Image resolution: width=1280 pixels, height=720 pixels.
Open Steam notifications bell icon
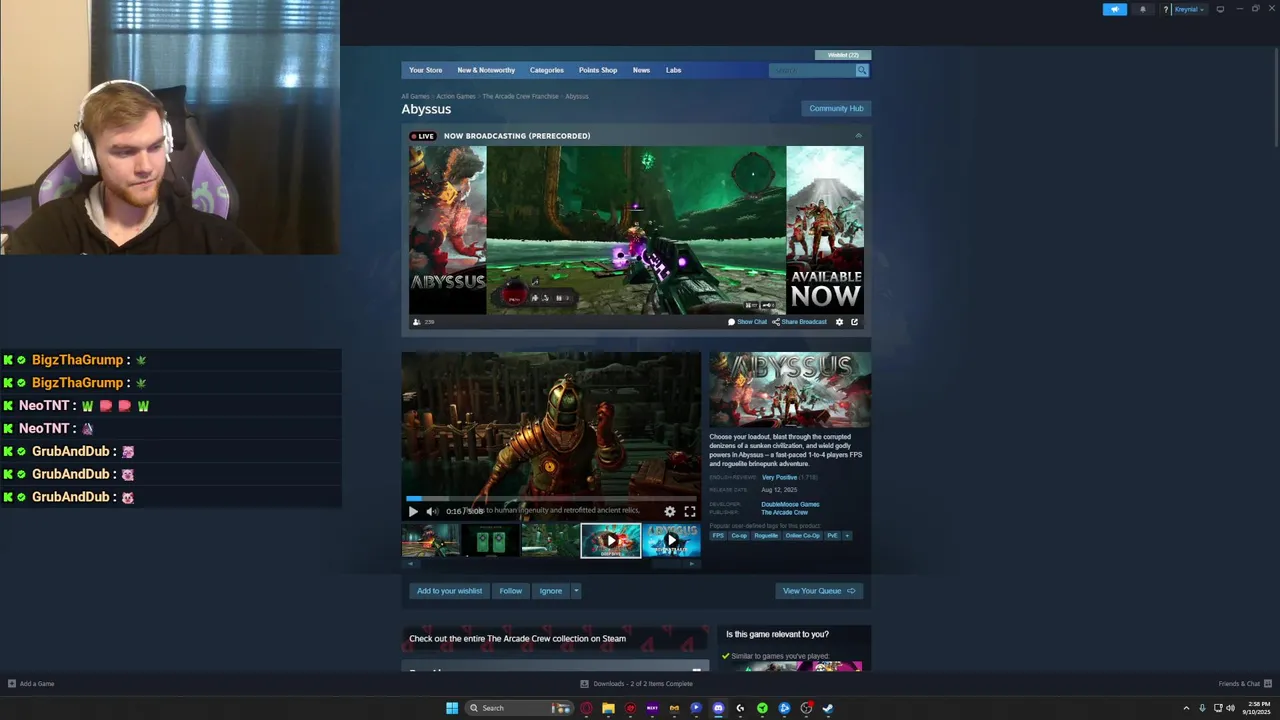click(1143, 9)
